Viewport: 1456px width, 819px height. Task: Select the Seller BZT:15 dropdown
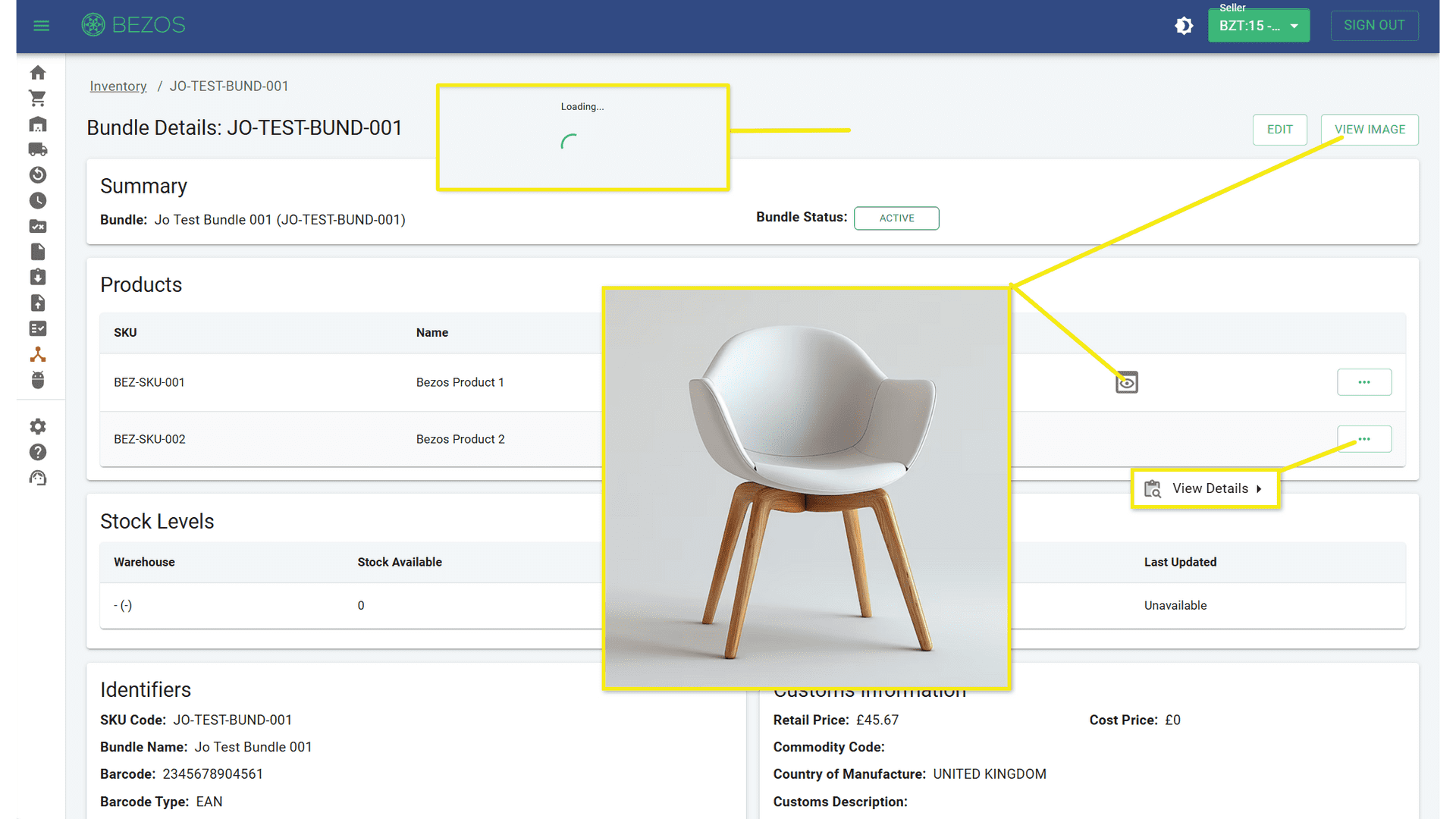click(1258, 25)
